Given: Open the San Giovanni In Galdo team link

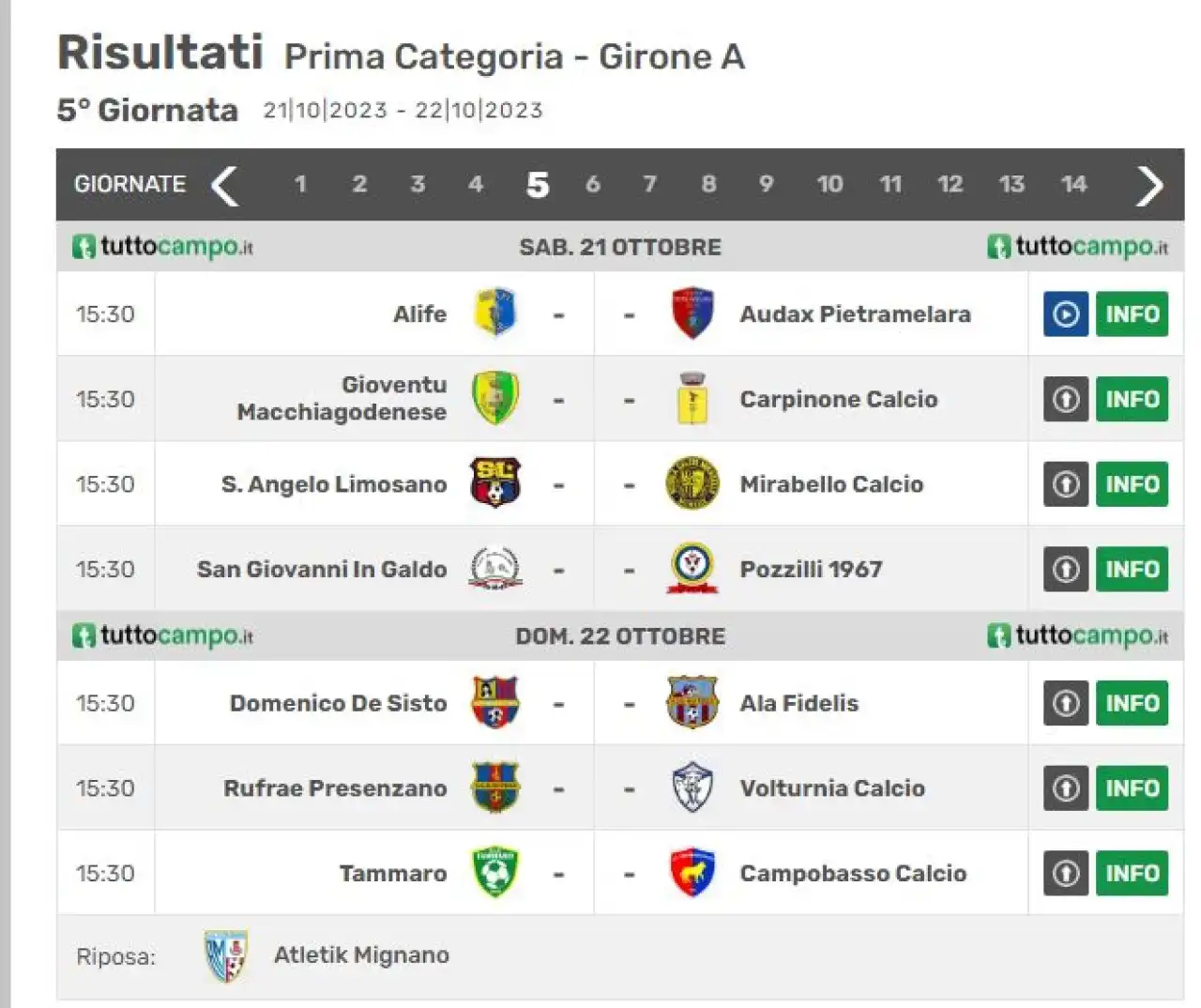Looking at the screenshot, I should pos(322,569).
